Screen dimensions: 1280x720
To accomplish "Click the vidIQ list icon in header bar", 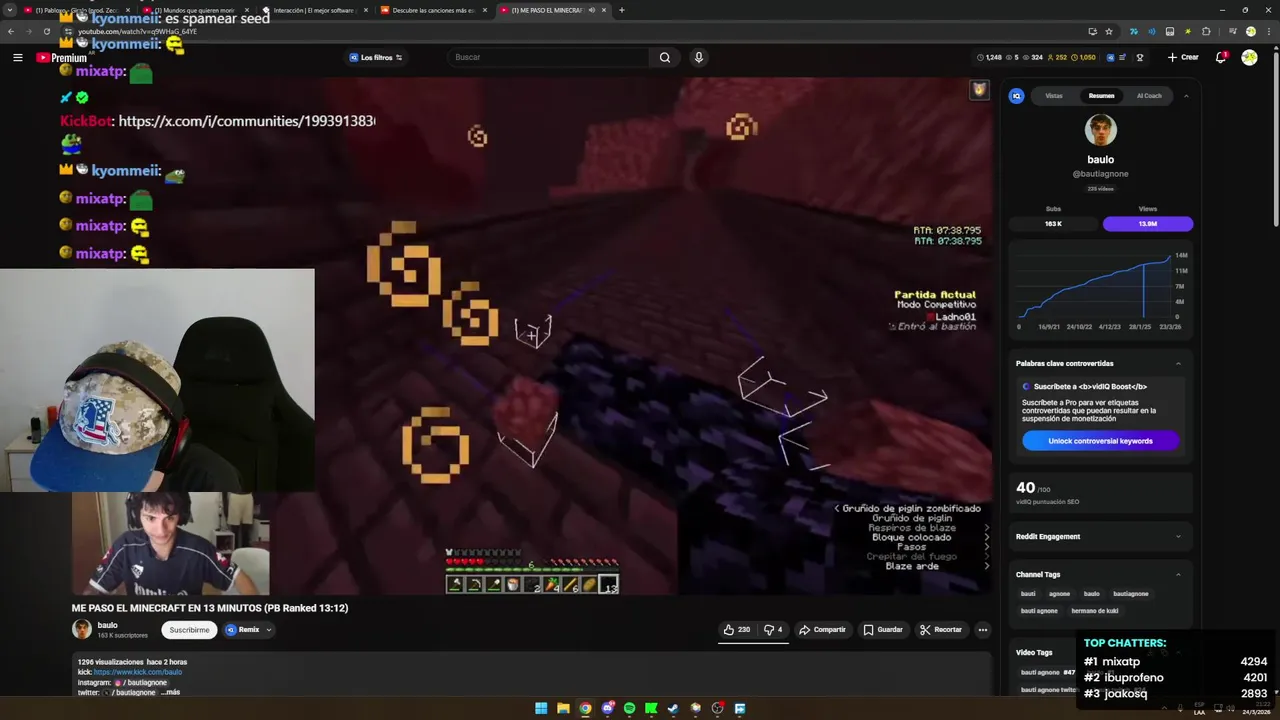I will [x=1123, y=57].
